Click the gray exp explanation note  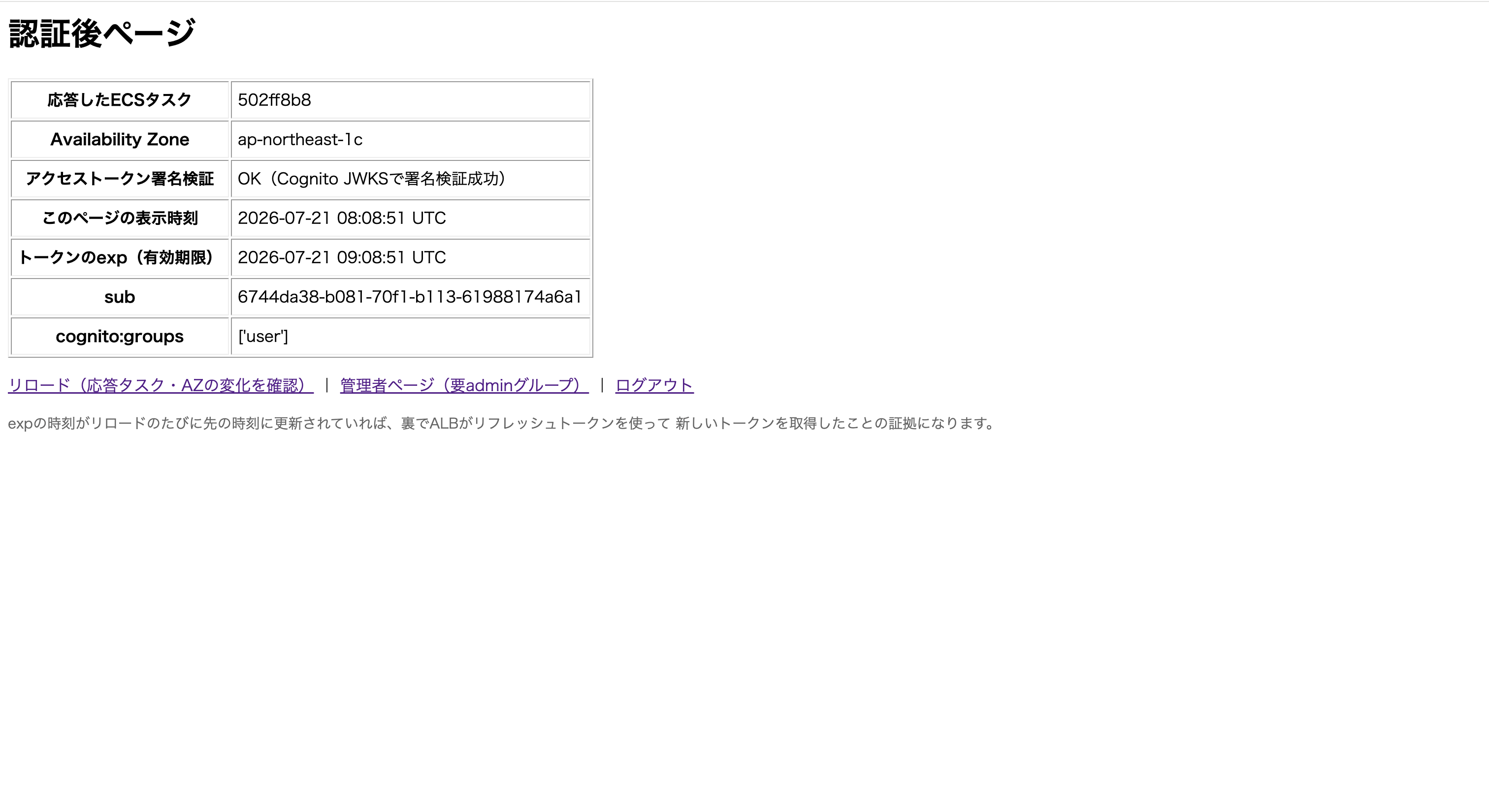[x=502, y=423]
